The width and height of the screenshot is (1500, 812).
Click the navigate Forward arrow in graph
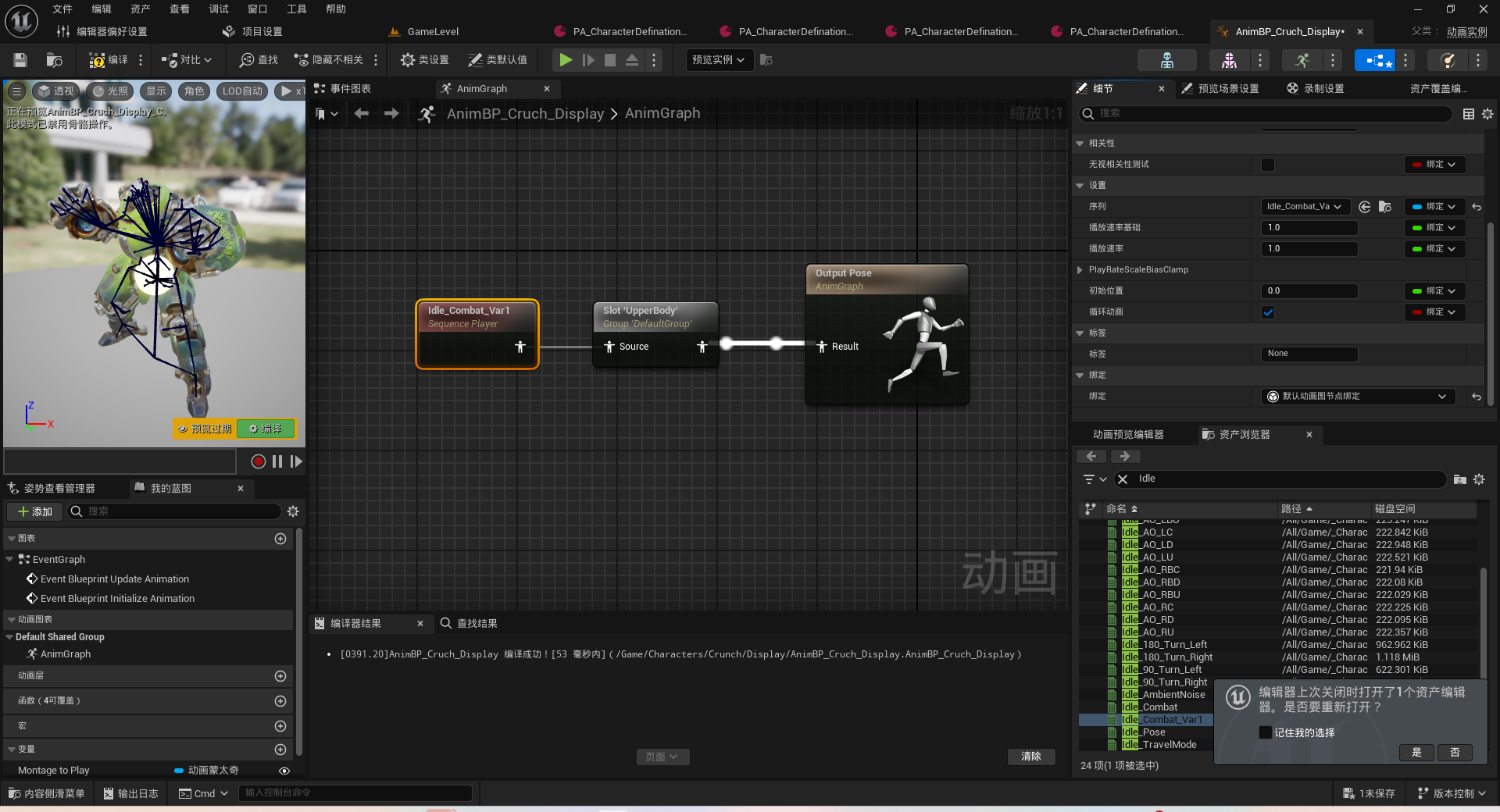(x=391, y=114)
